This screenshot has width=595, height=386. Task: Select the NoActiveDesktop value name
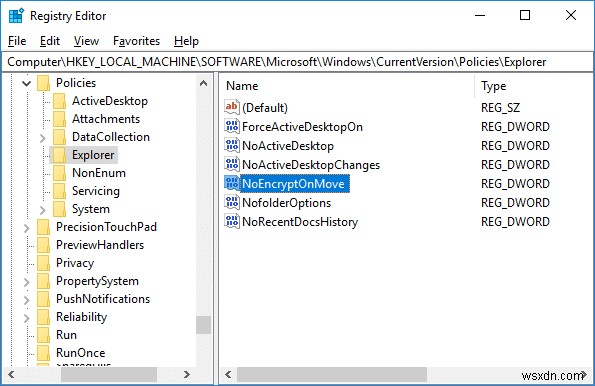point(288,146)
